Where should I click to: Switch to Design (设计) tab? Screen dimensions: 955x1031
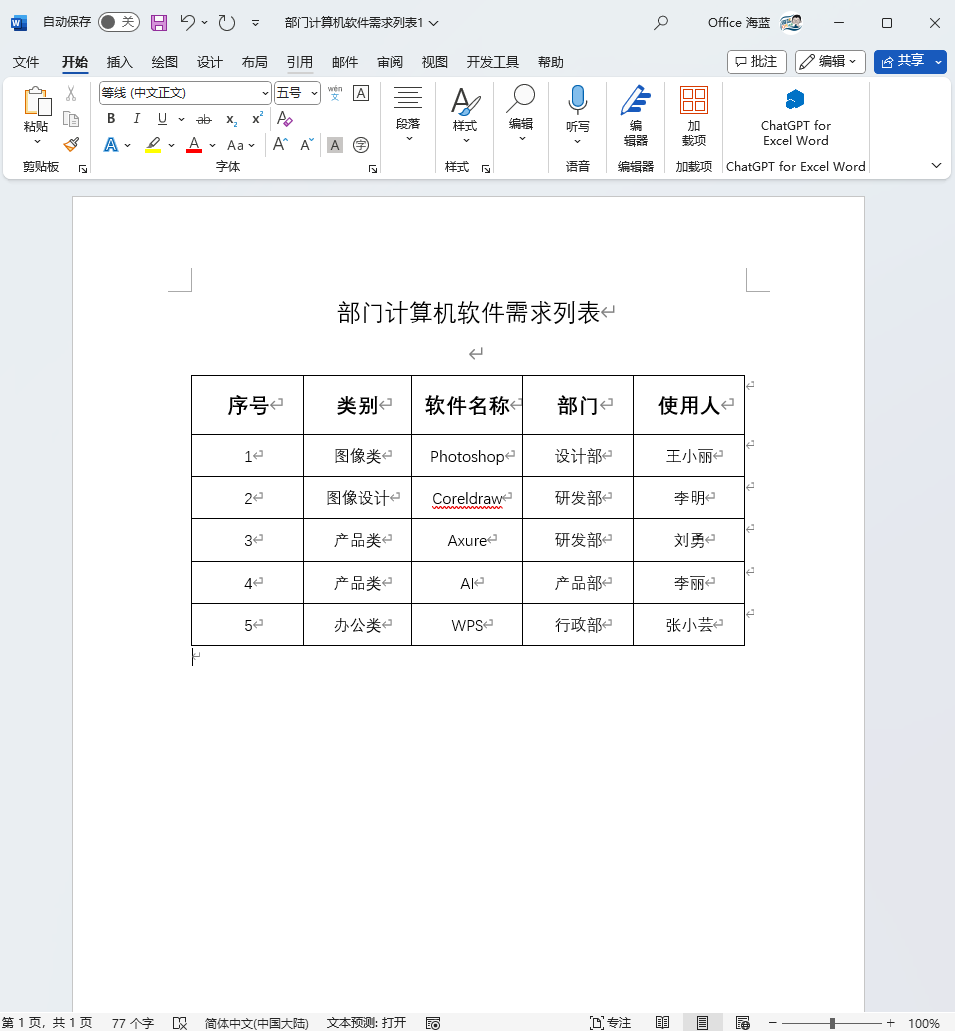tap(209, 62)
